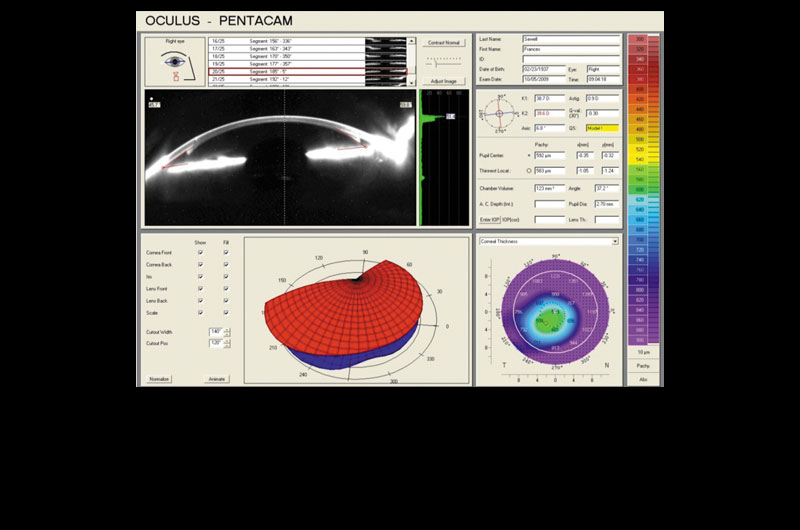
Task: Click the yellow QS status field
Action: [603, 128]
